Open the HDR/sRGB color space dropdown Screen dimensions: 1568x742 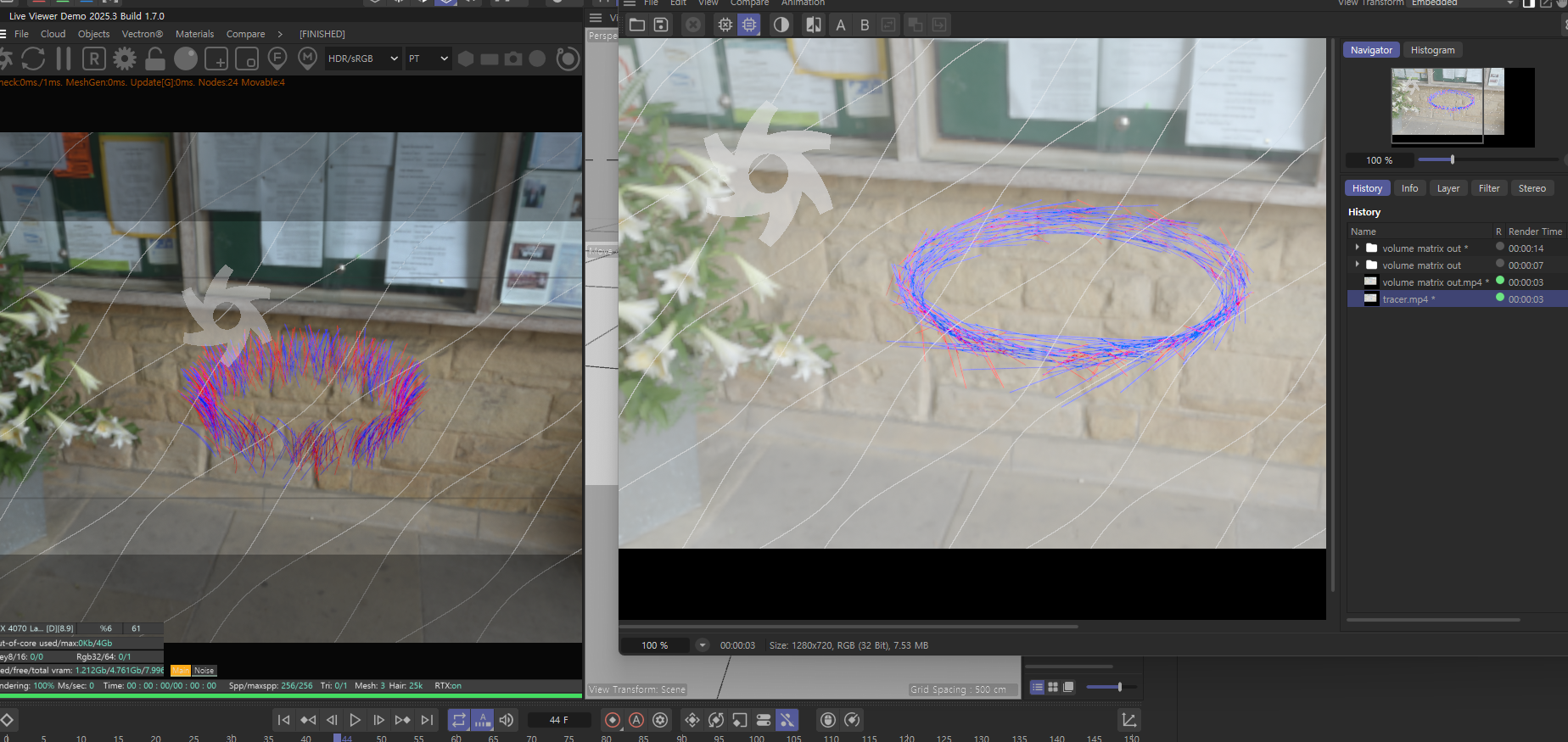(363, 59)
